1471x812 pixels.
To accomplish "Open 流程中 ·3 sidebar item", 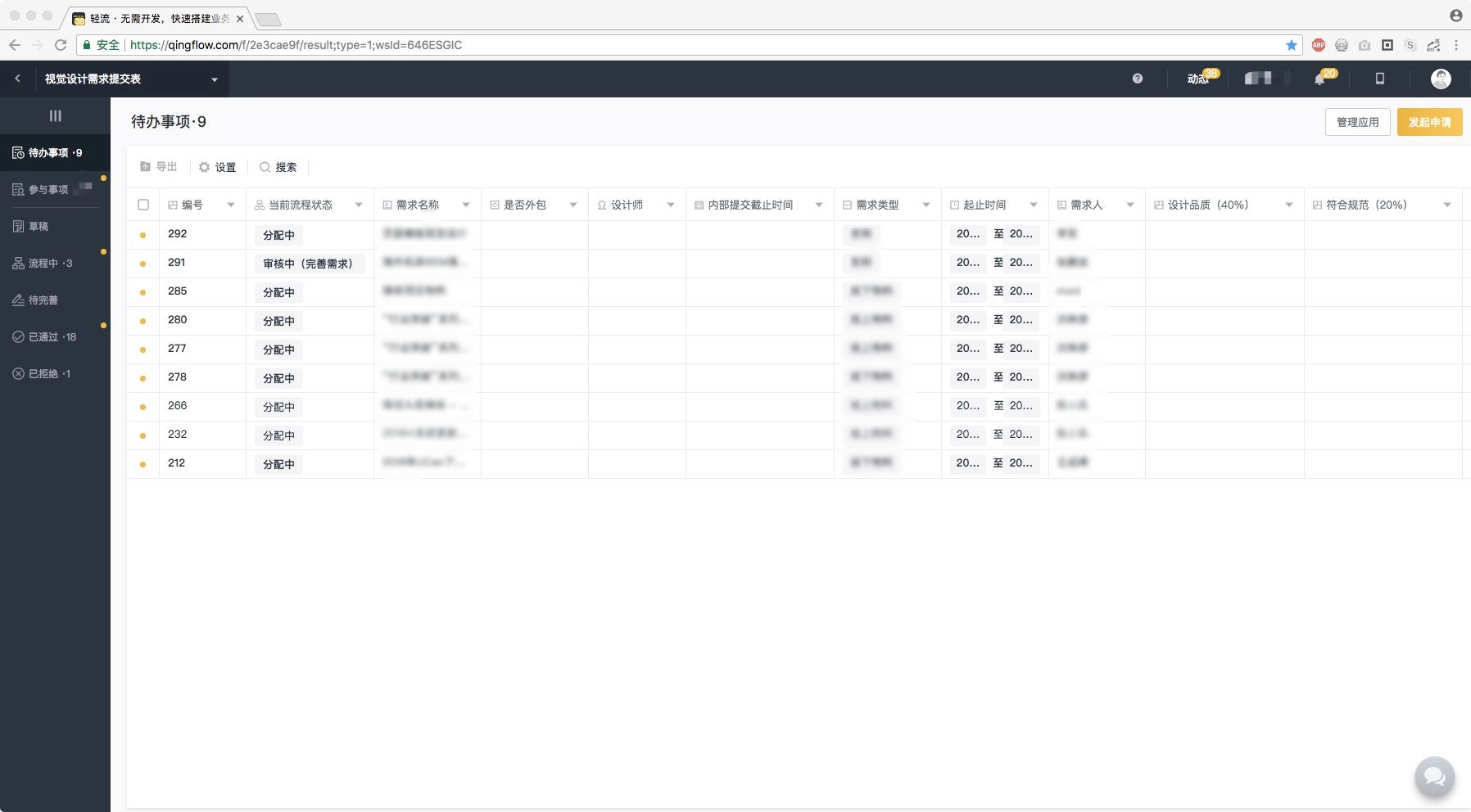I will [55, 263].
